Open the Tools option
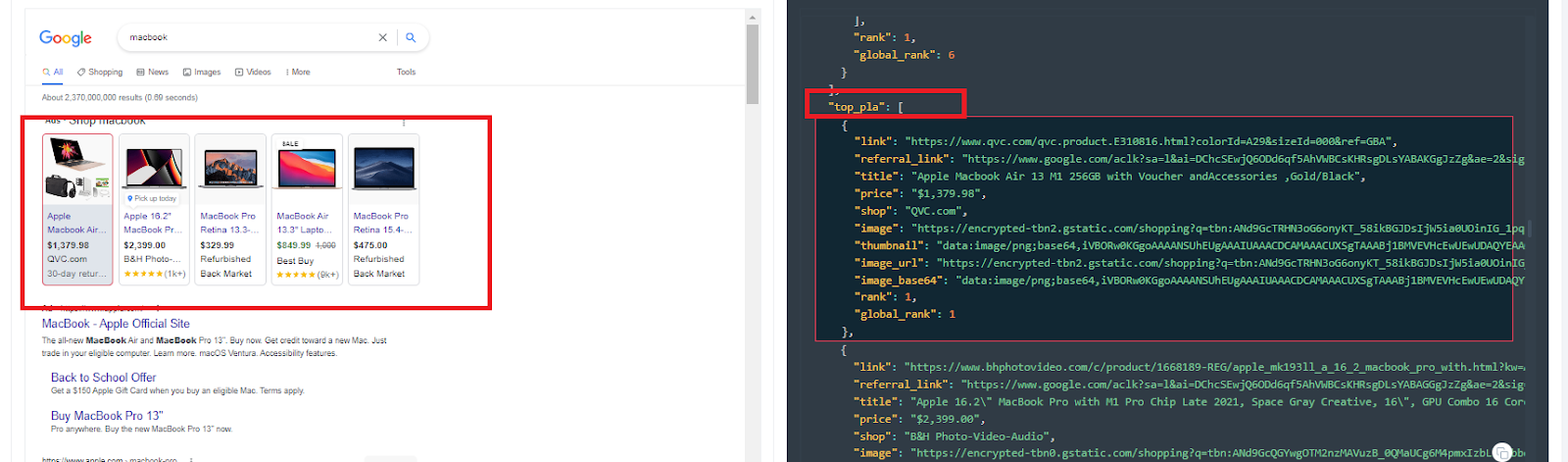Screen dimensions: 1568x462 pyautogui.click(x=406, y=72)
